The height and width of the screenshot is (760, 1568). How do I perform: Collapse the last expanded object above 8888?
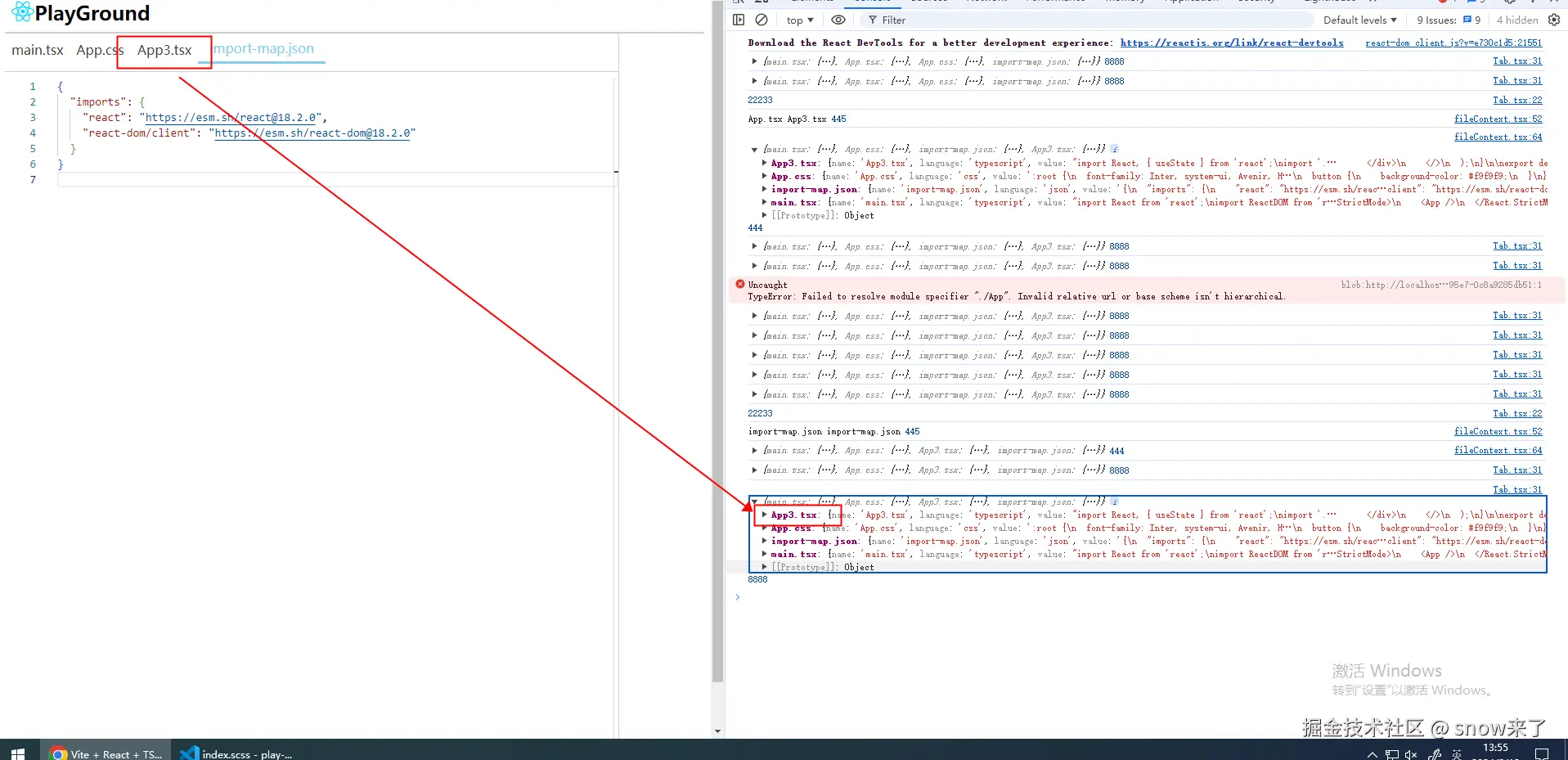754,501
